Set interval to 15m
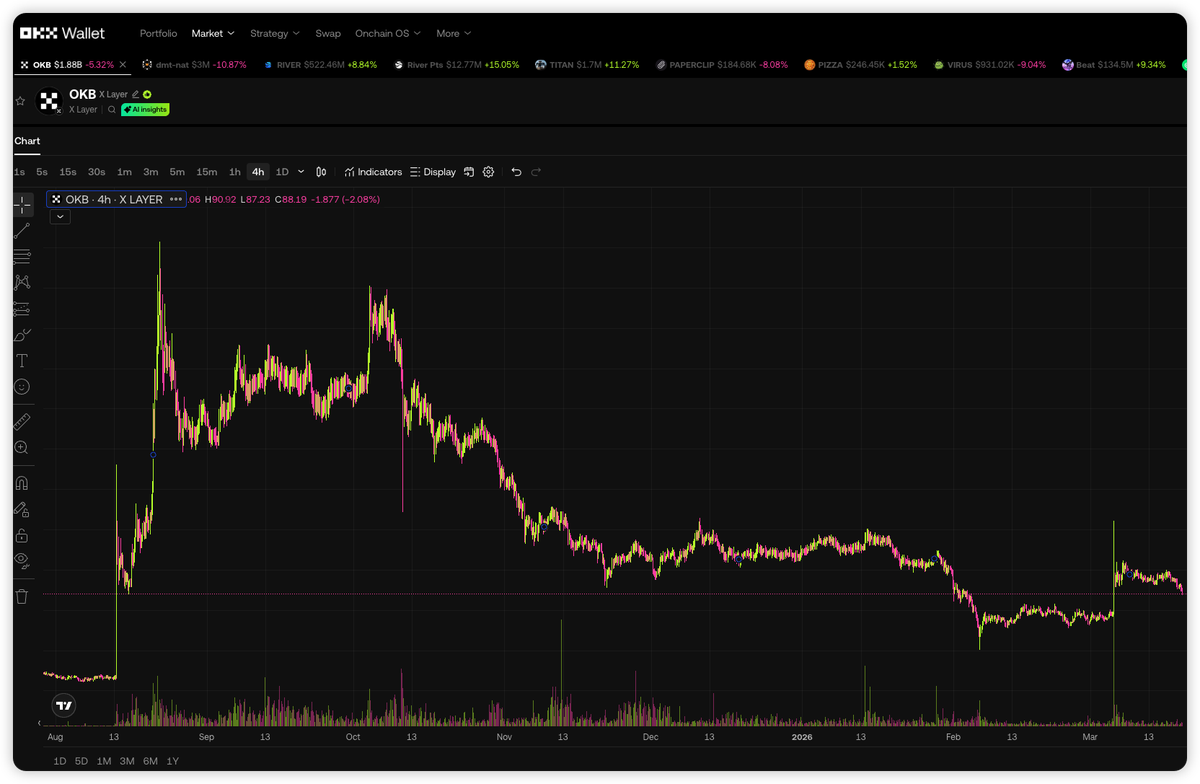Screen dimensions: 1200x784 click(x=206, y=172)
